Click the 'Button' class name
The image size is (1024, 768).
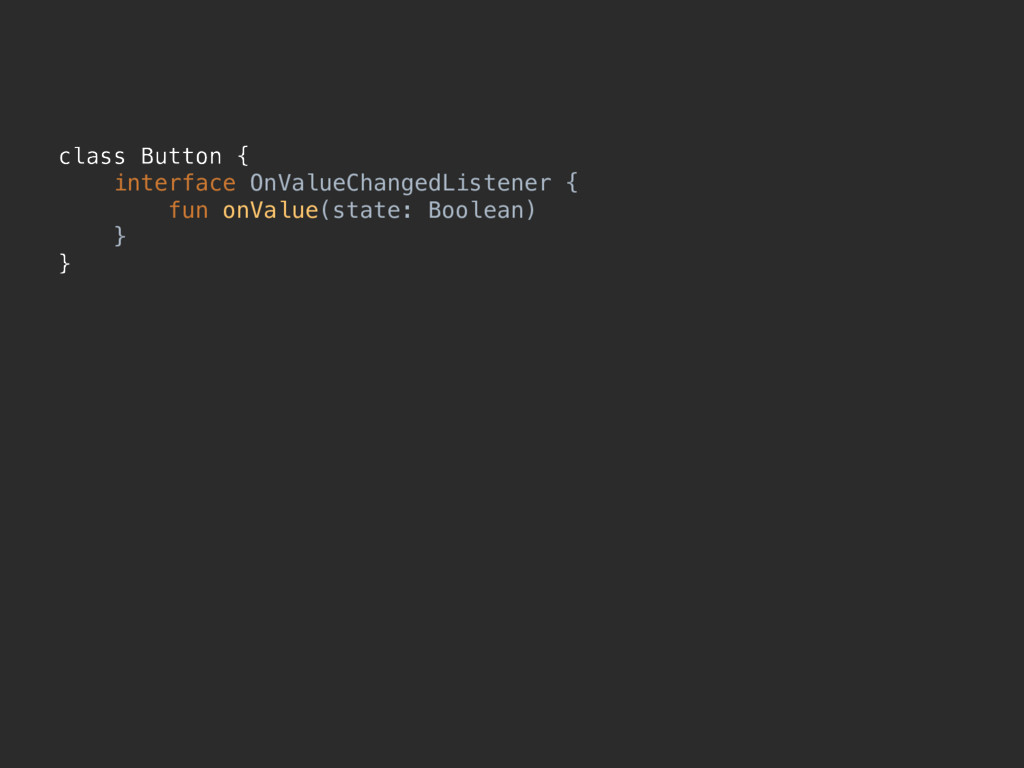[182, 157]
